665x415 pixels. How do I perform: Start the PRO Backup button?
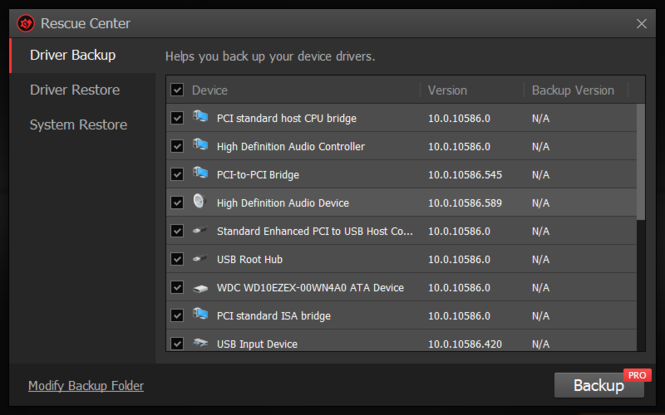[599, 385]
